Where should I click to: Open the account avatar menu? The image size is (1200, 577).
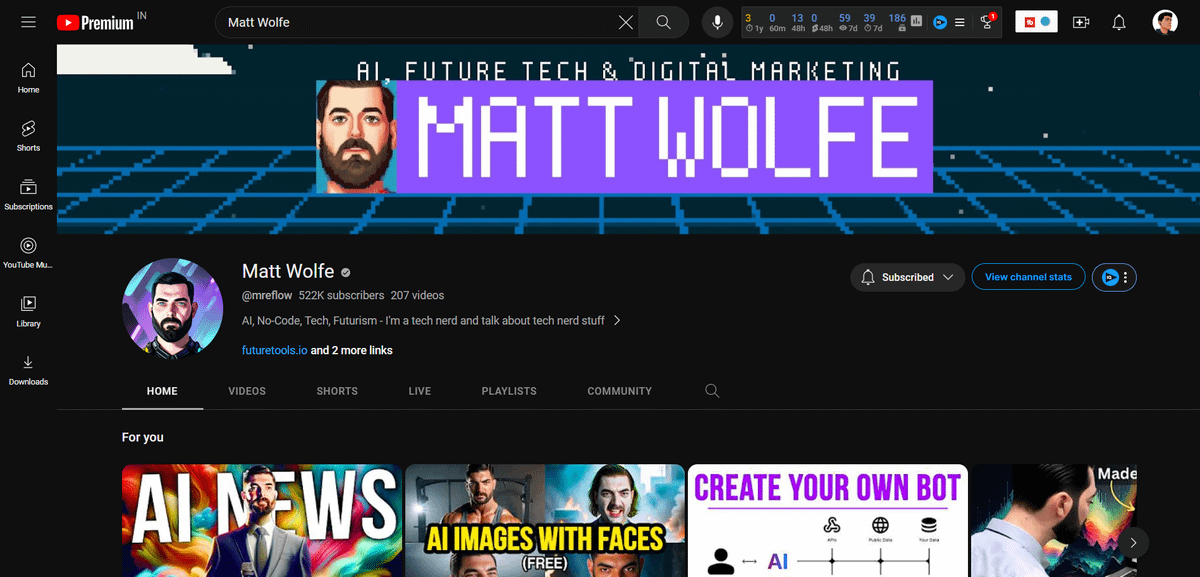point(1165,22)
